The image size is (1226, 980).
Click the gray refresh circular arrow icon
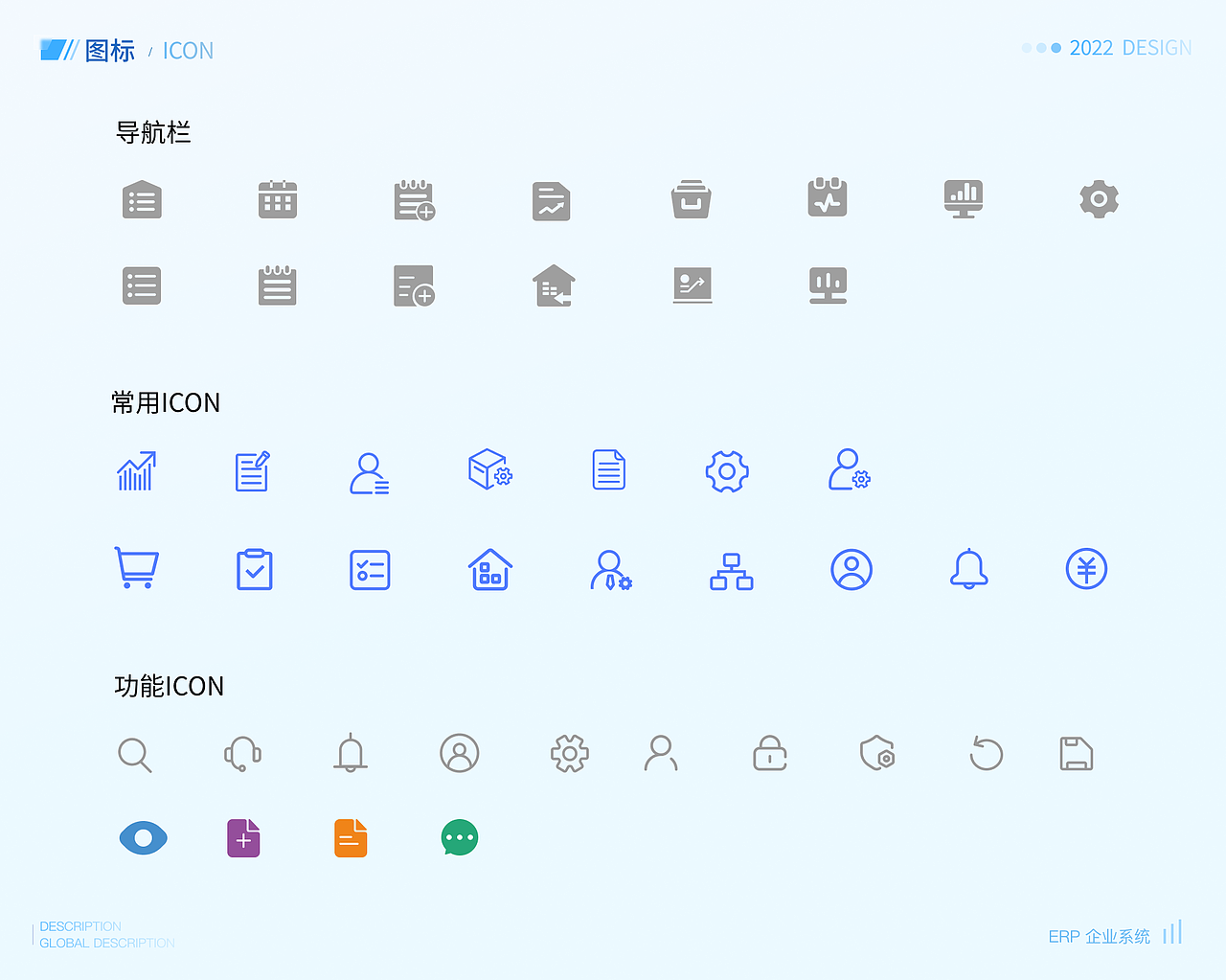[986, 753]
